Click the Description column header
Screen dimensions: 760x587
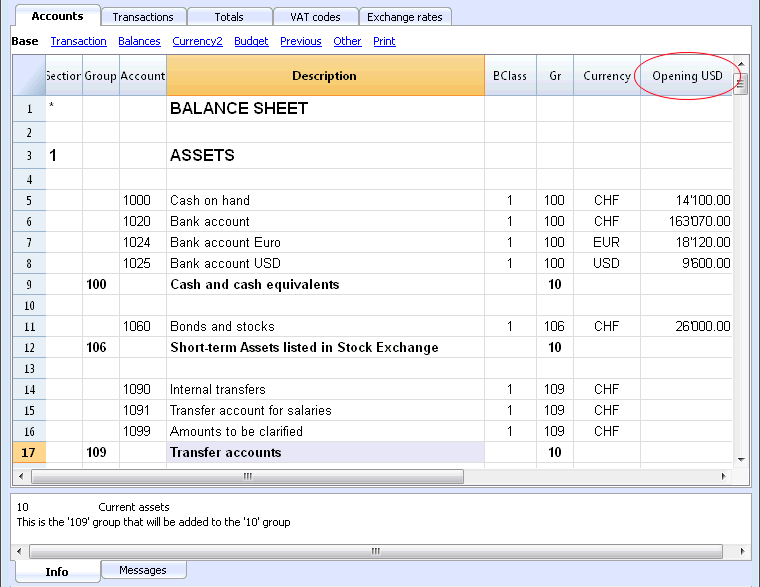[x=325, y=76]
